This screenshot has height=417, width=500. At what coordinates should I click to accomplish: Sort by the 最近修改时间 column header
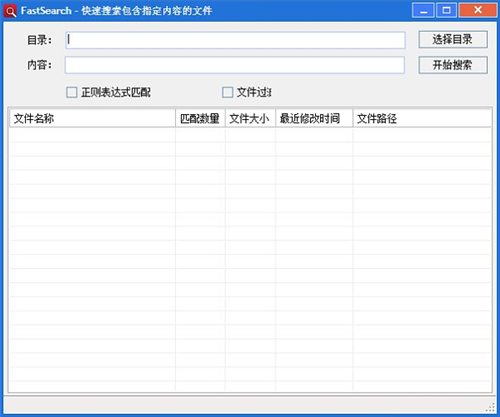pyautogui.click(x=314, y=118)
